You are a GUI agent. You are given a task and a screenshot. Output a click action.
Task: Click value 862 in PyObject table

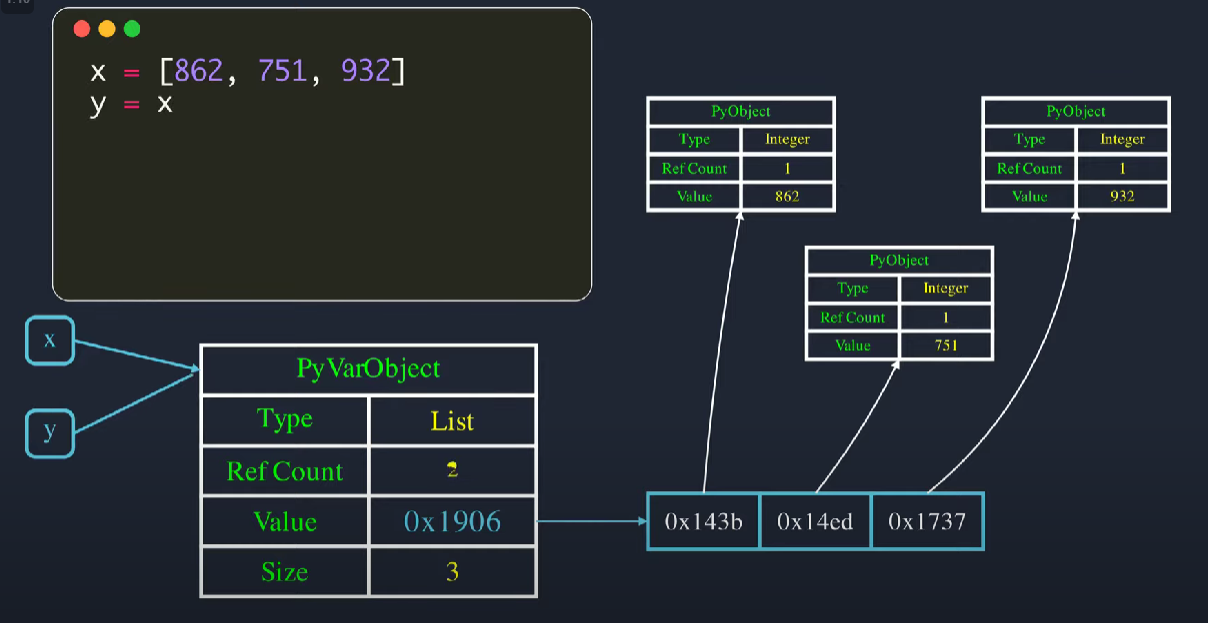click(787, 196)
